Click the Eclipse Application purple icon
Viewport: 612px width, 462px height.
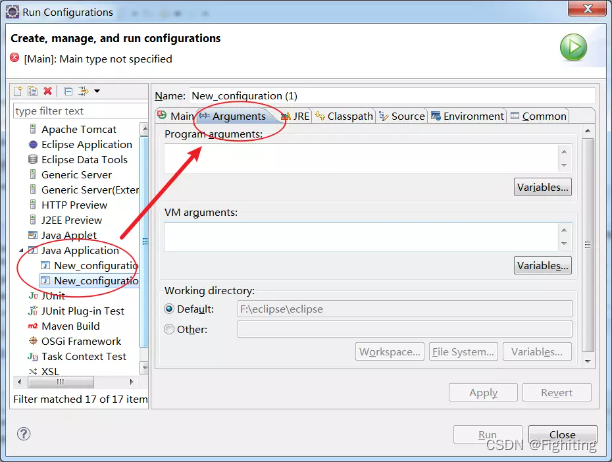[x=33, y=144]
